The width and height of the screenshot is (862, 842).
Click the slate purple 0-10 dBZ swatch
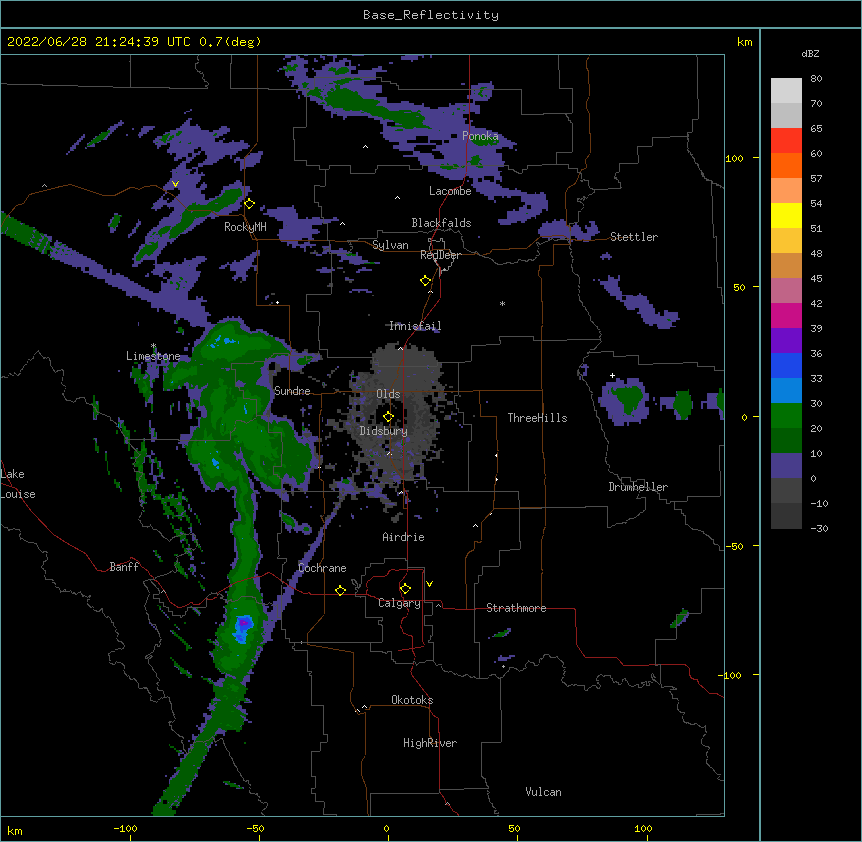pyautogui.click(x=786, y=466)
